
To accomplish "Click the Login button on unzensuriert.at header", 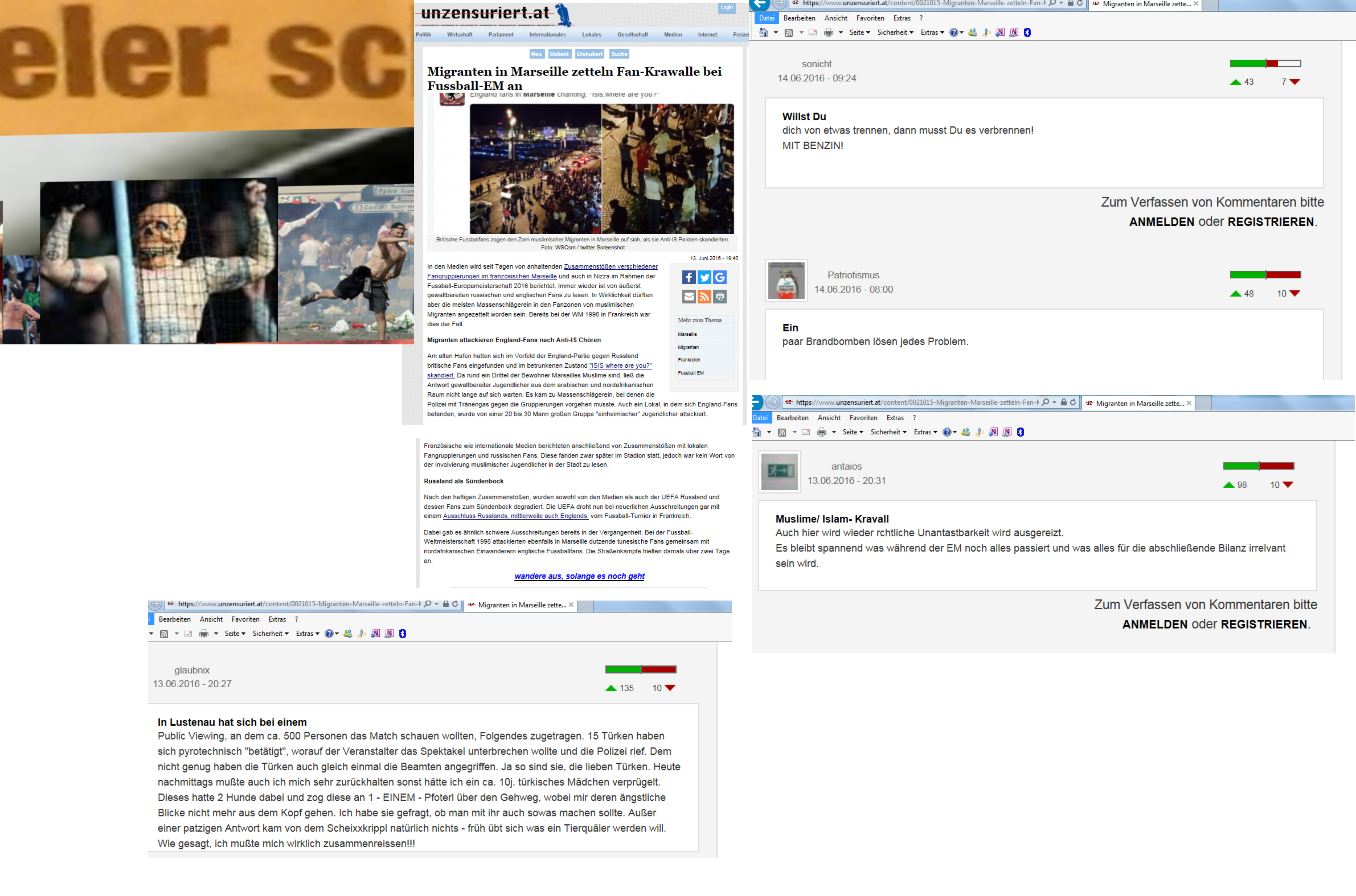I will click(x=726, y=7).
